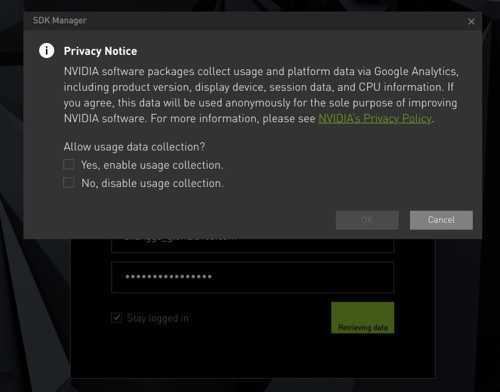
Task: Click the Stay logged in label text
Action: [158, 318]
